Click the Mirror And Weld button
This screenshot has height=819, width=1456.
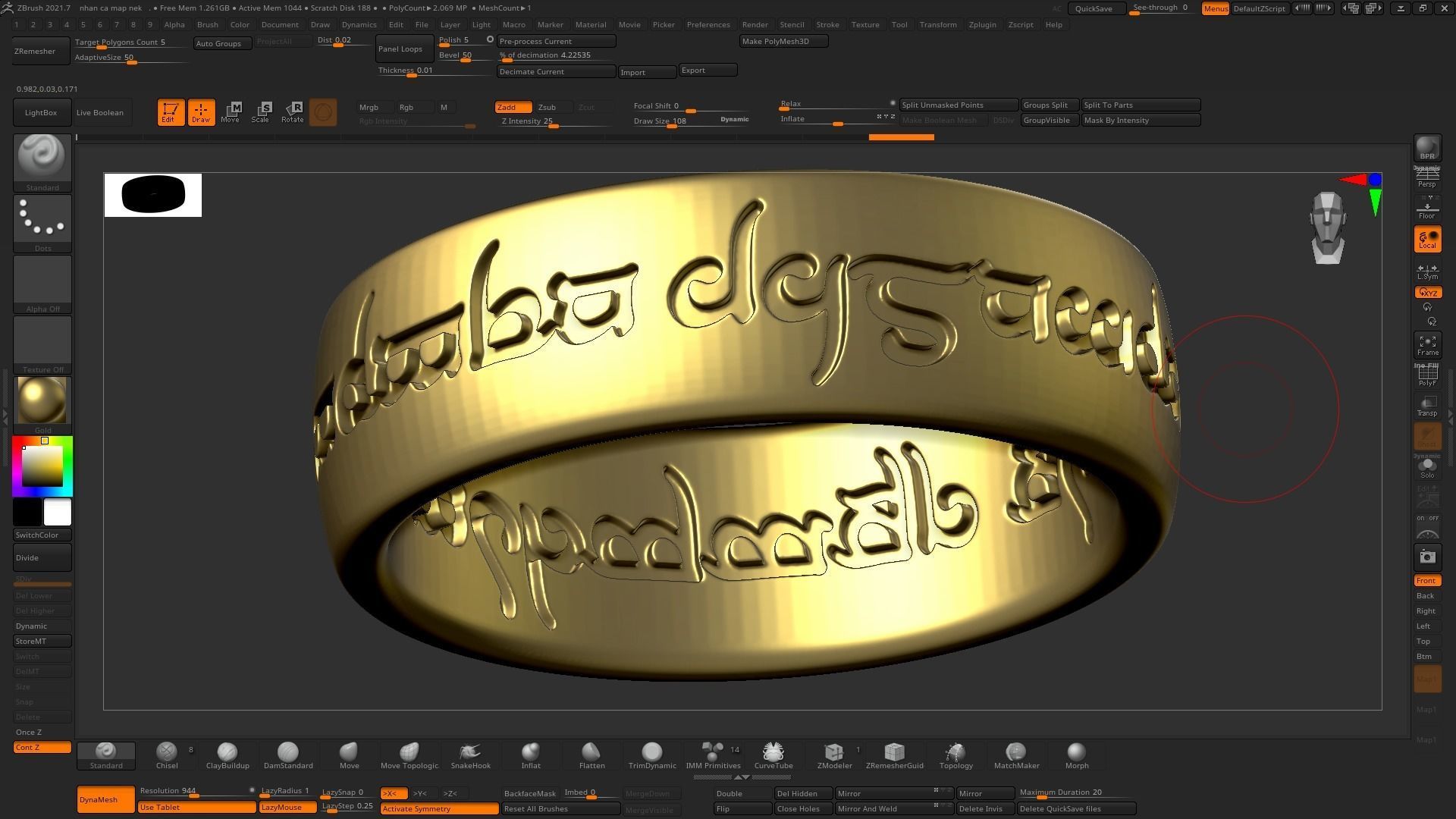(893, 808)
